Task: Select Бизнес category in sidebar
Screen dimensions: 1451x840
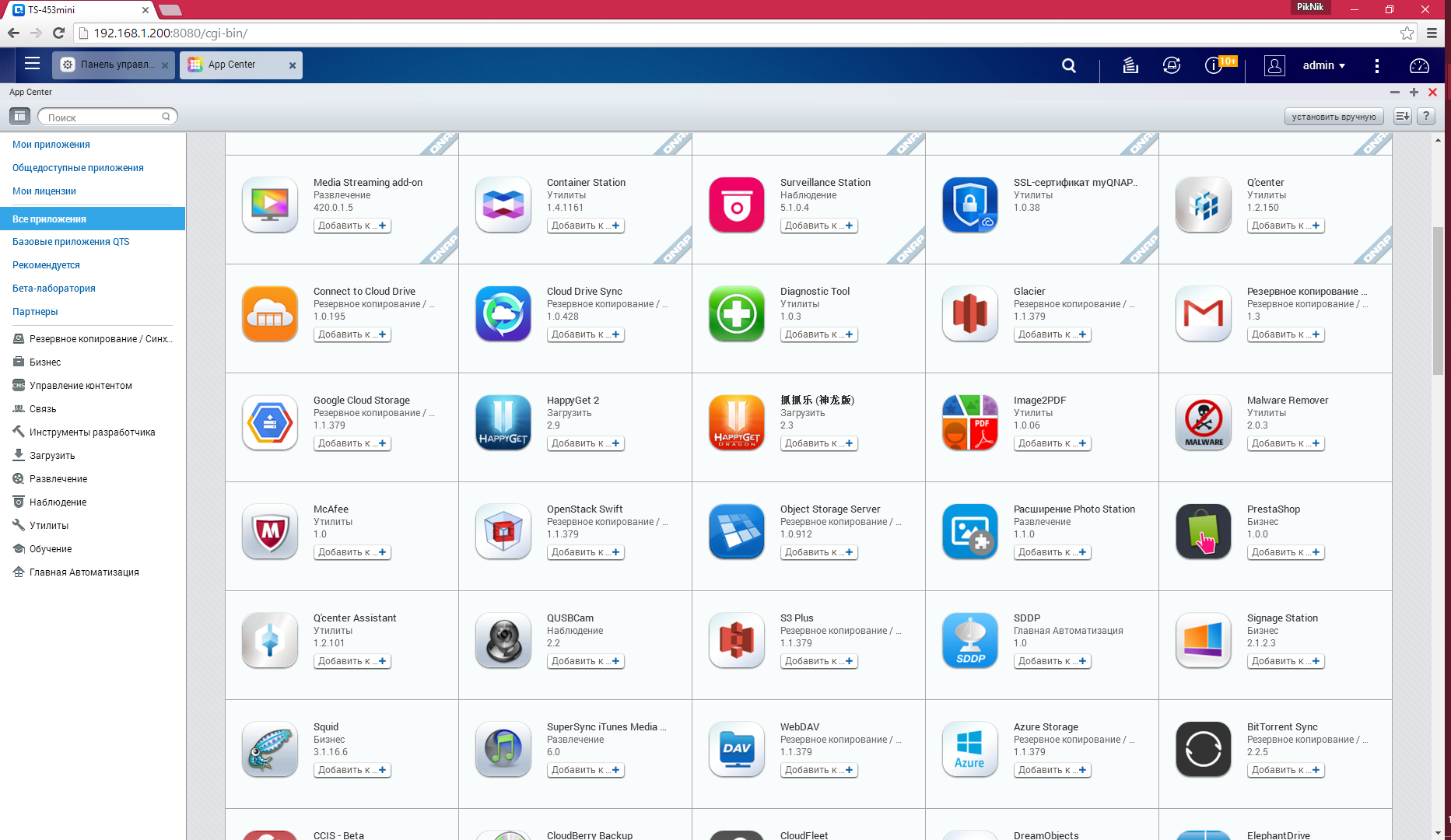Action: click(x=37, y=362)
